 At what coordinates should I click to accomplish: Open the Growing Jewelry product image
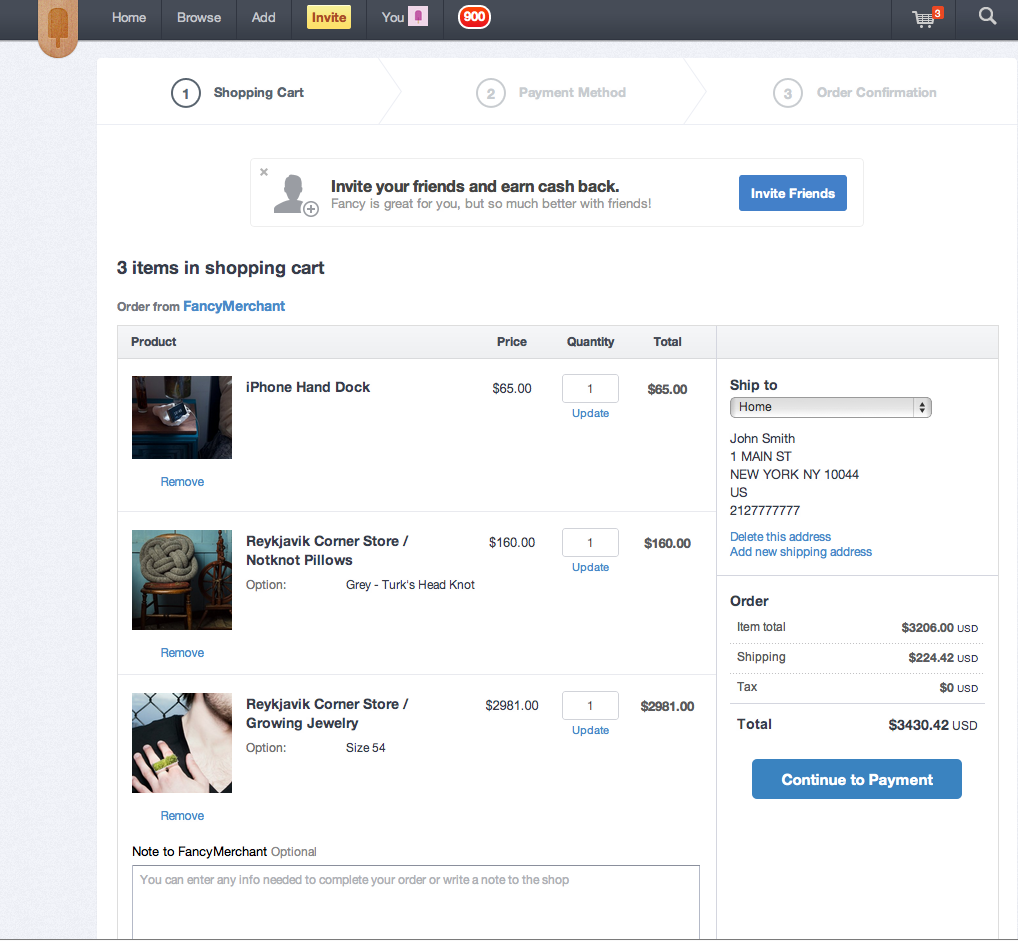coord(182,743)
